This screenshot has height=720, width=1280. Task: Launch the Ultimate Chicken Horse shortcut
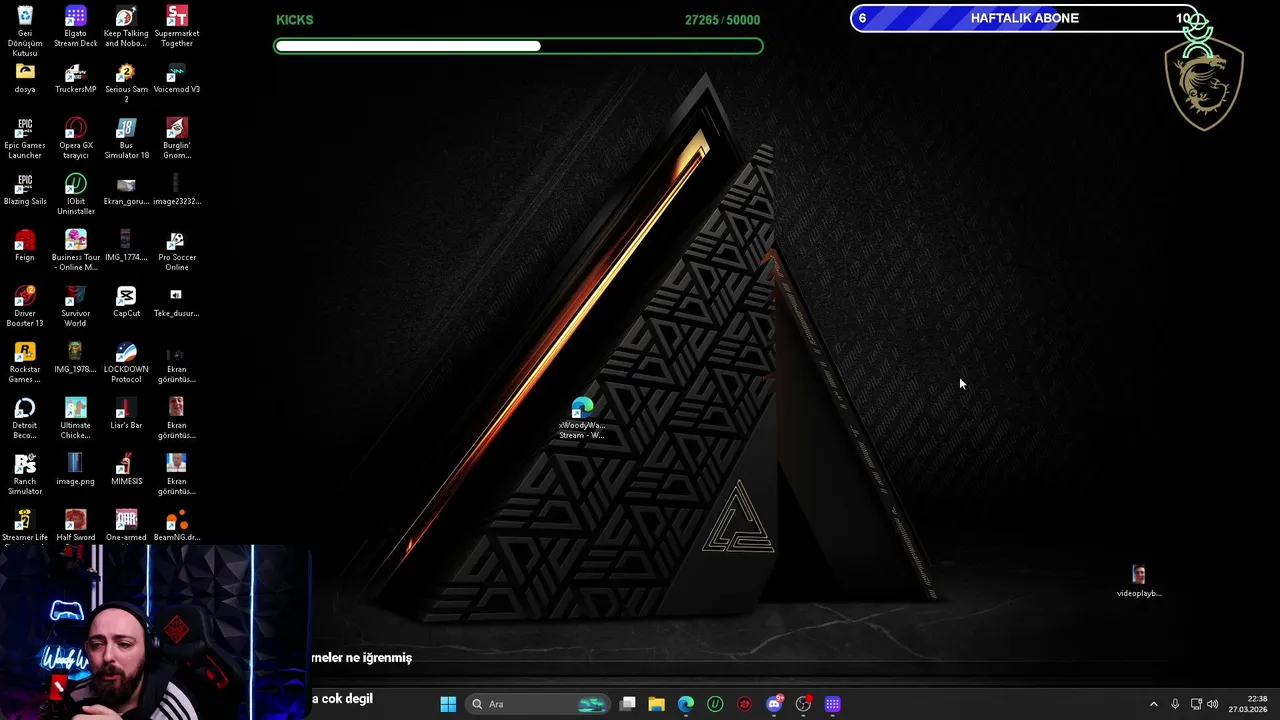click(76, 419)
